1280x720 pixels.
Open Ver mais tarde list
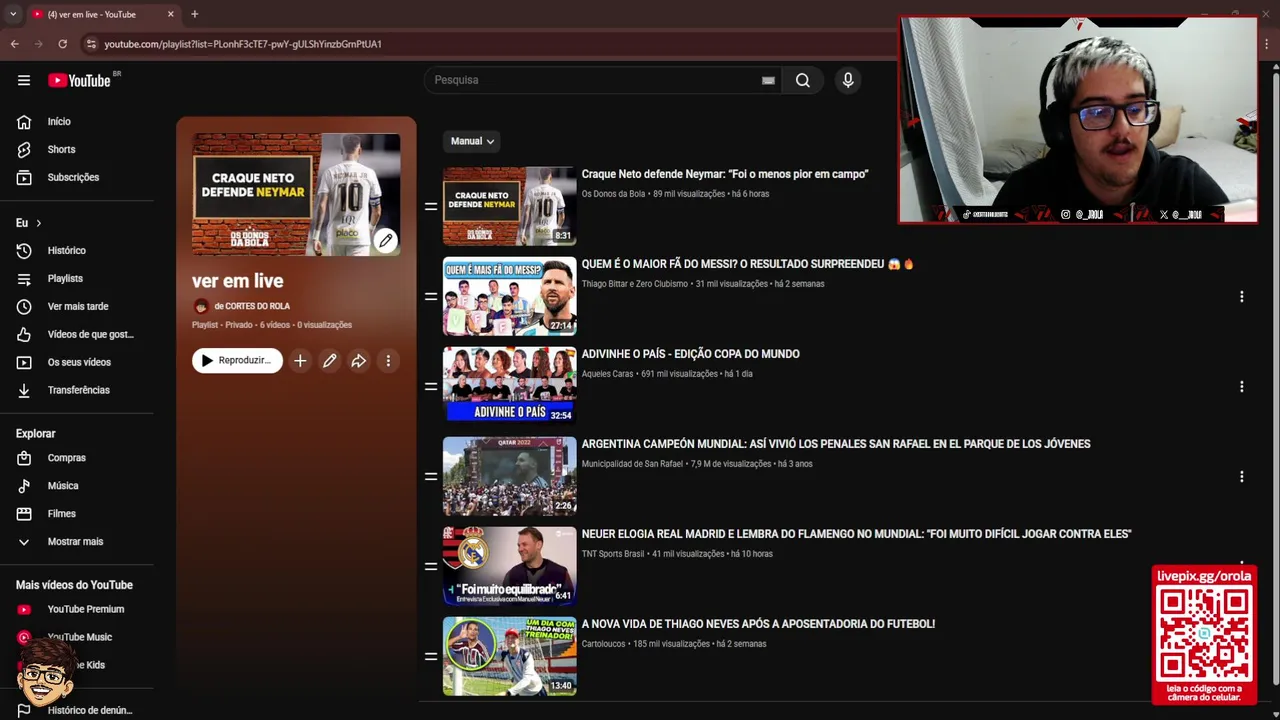coord(77,306)
